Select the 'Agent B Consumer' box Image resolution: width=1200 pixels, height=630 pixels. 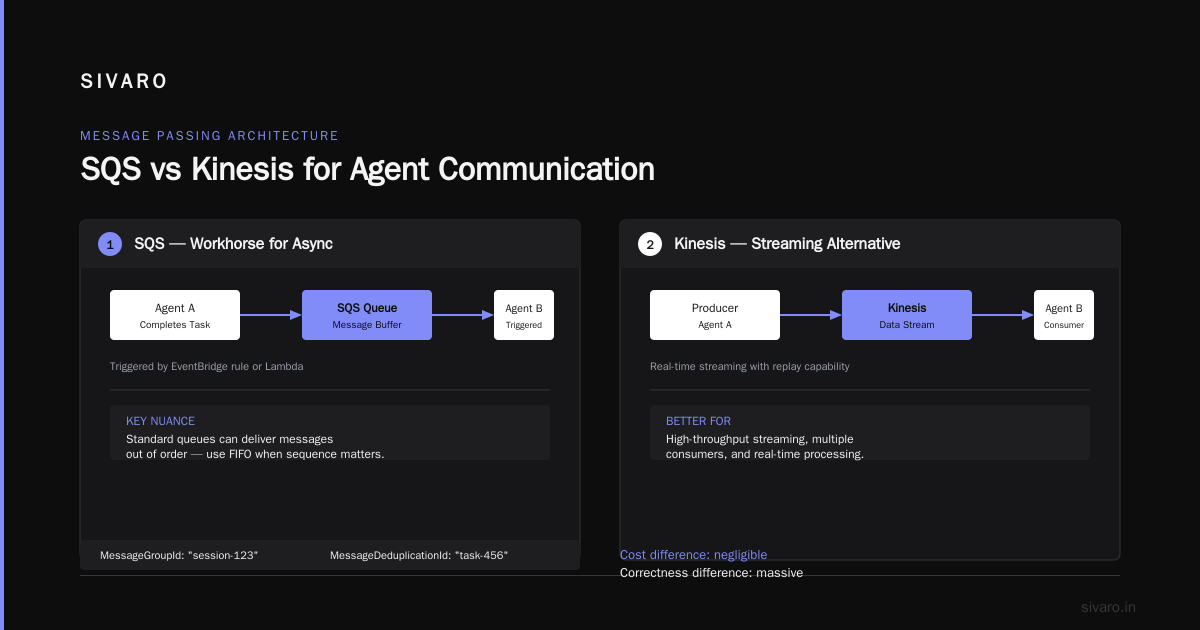(x=1064, y=315)
